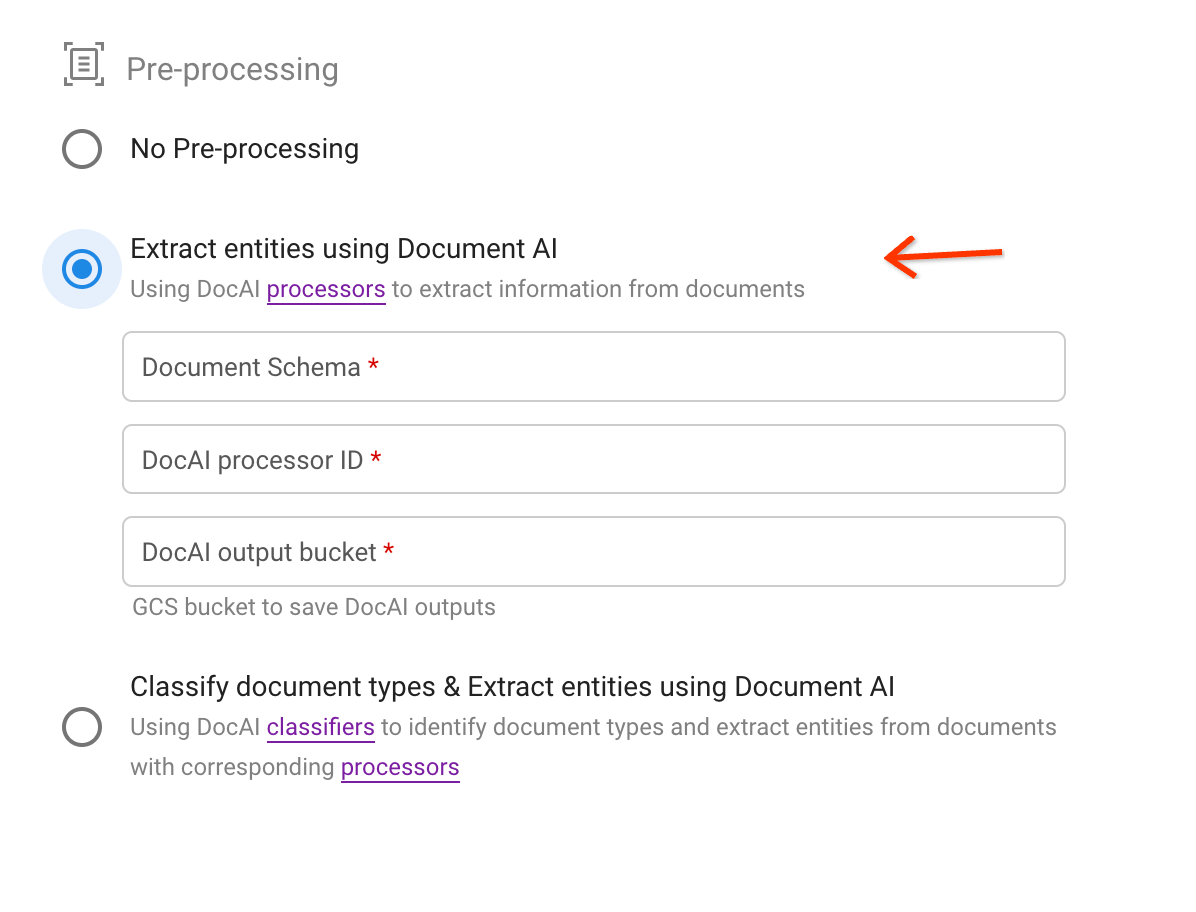
Task: Click the selected Extract entities radio button
Action: (82, 269)
